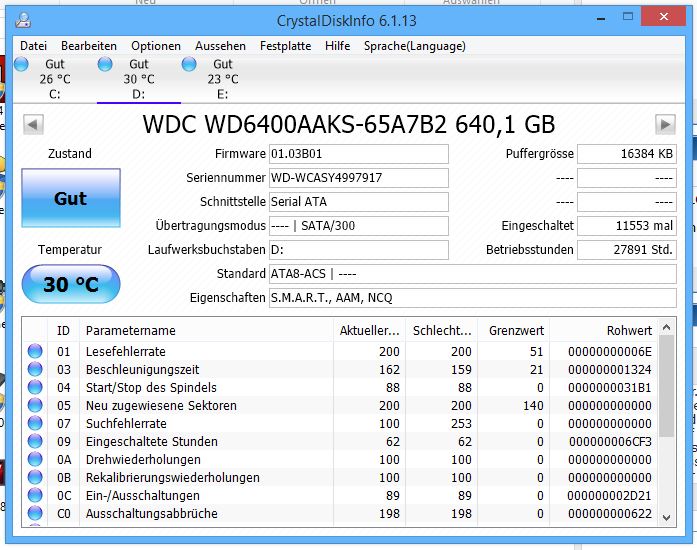697x550 pixels.
Task: Click the disk title WDC WD6400AAKS-65A7B2 640,1 GB
Action: [x=349, y=124]
